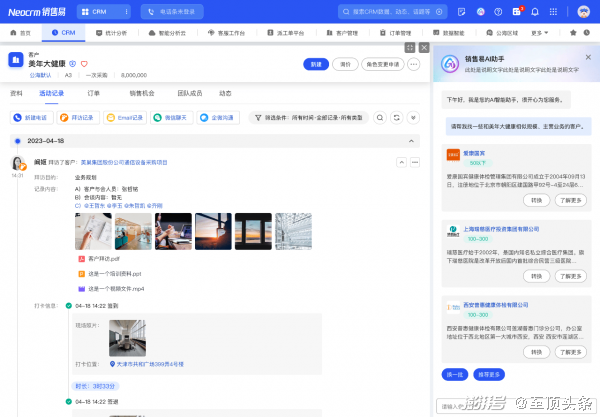
Task: Select the 团队成员 tab
Action: tap(189, 92)
